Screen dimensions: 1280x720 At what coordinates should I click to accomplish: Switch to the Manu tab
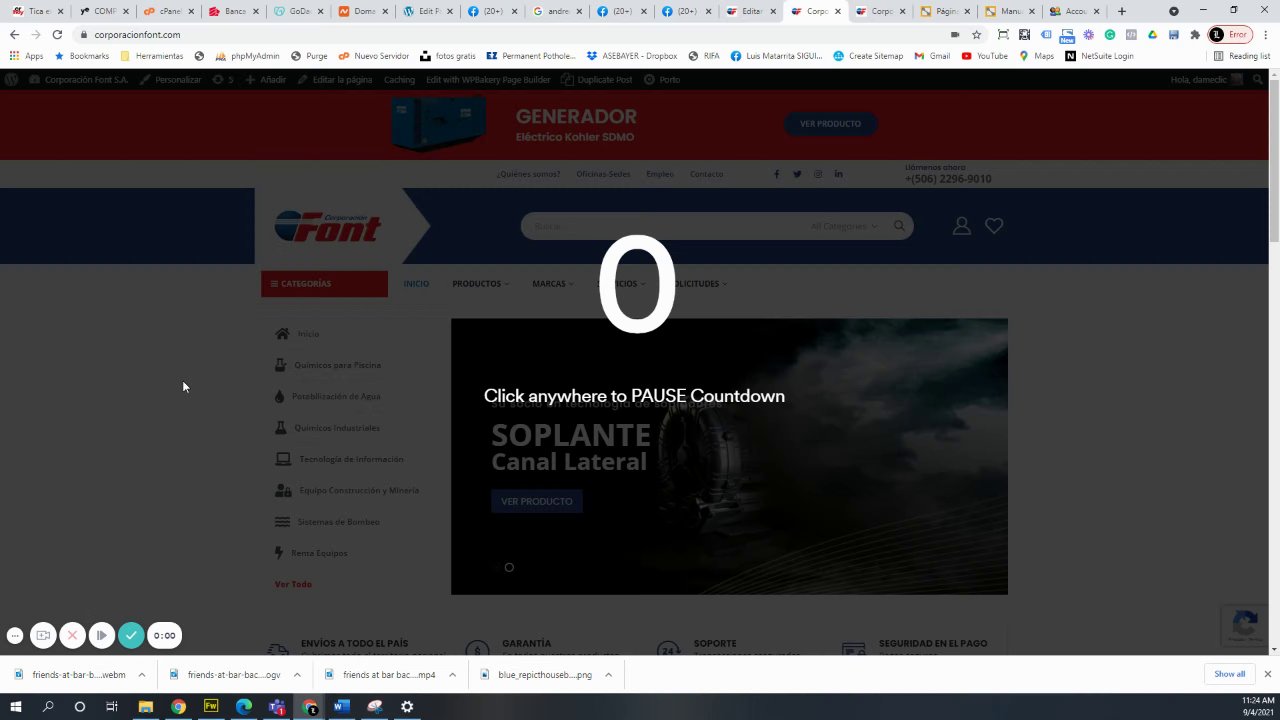coord(1010,11)
